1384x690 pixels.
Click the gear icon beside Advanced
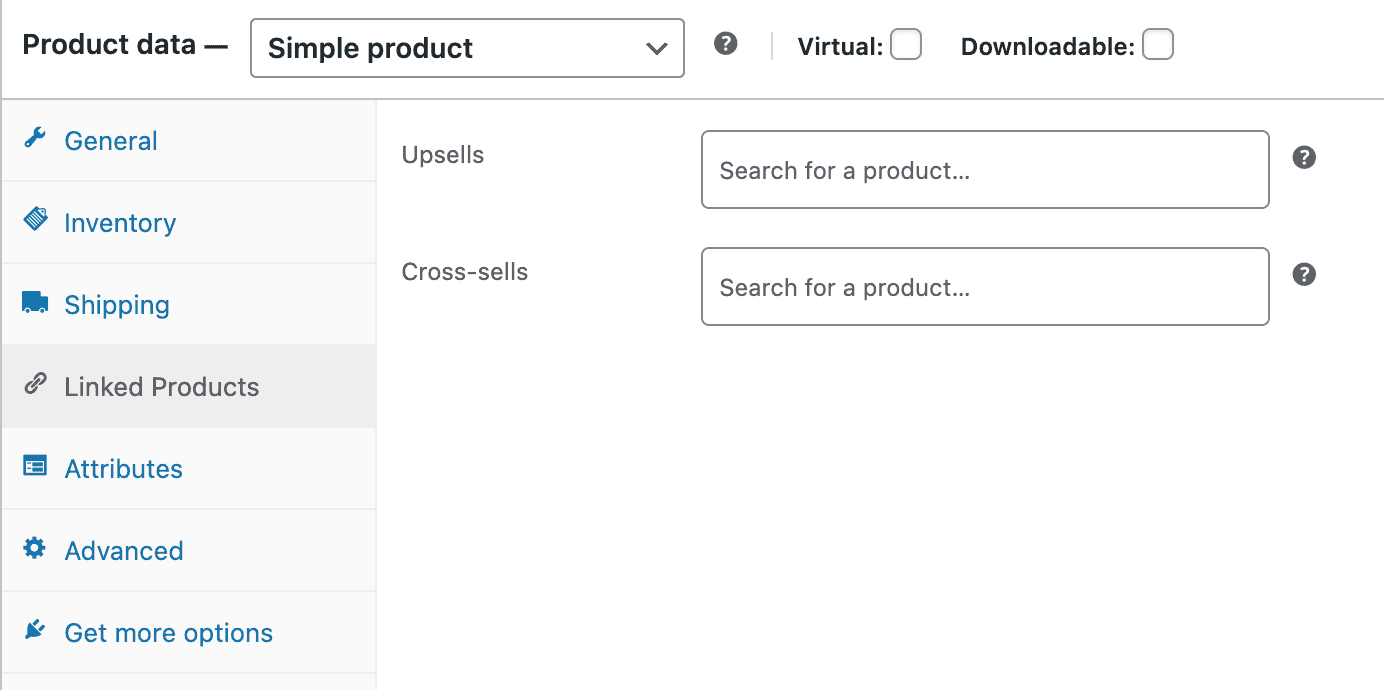[x=35, y=550]
